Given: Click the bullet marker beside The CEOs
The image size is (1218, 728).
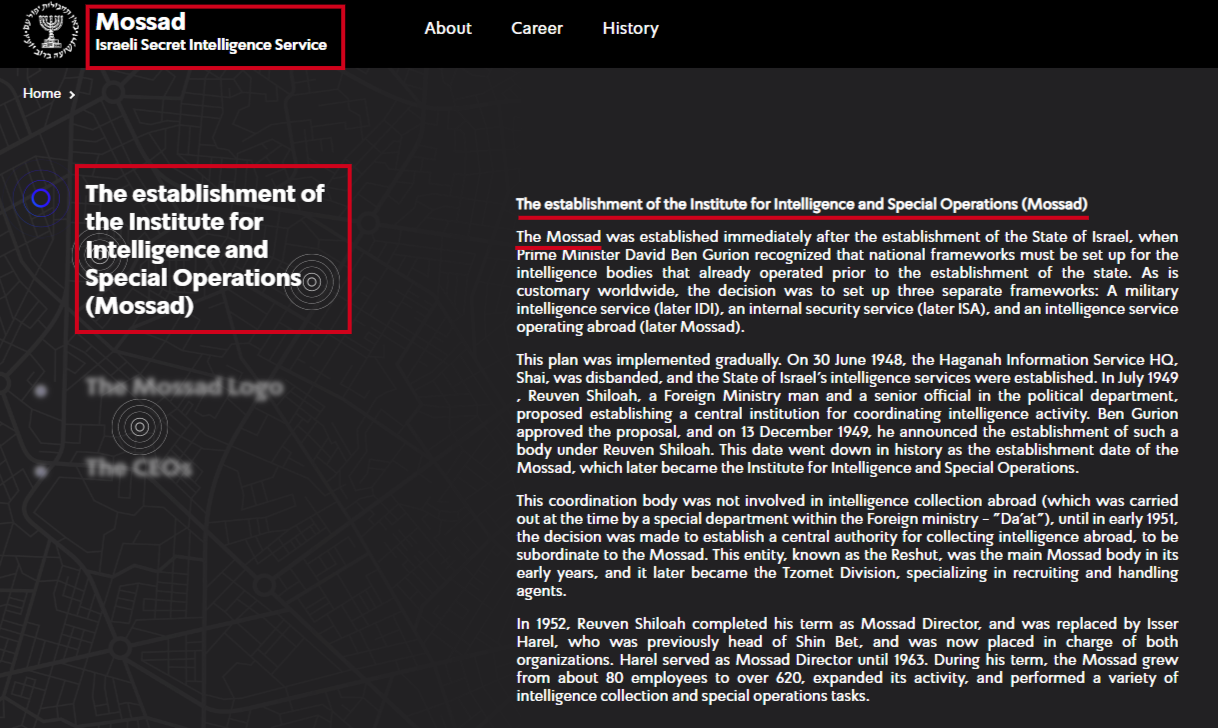Looking at the screenshot, I should click(41, 471).
